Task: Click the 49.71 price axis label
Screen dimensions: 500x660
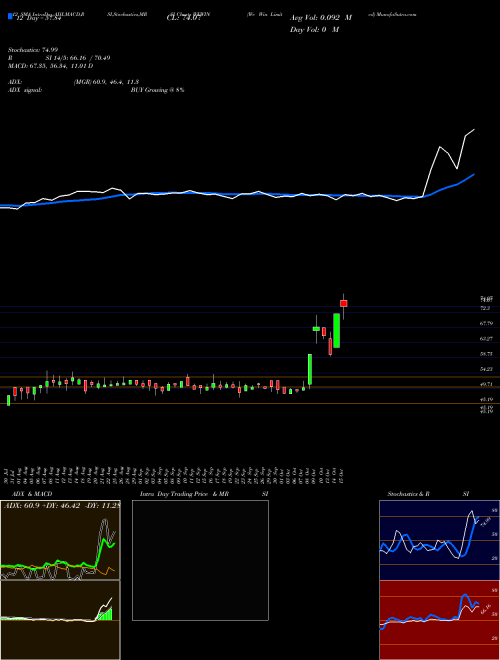Action: coord(487,384)
